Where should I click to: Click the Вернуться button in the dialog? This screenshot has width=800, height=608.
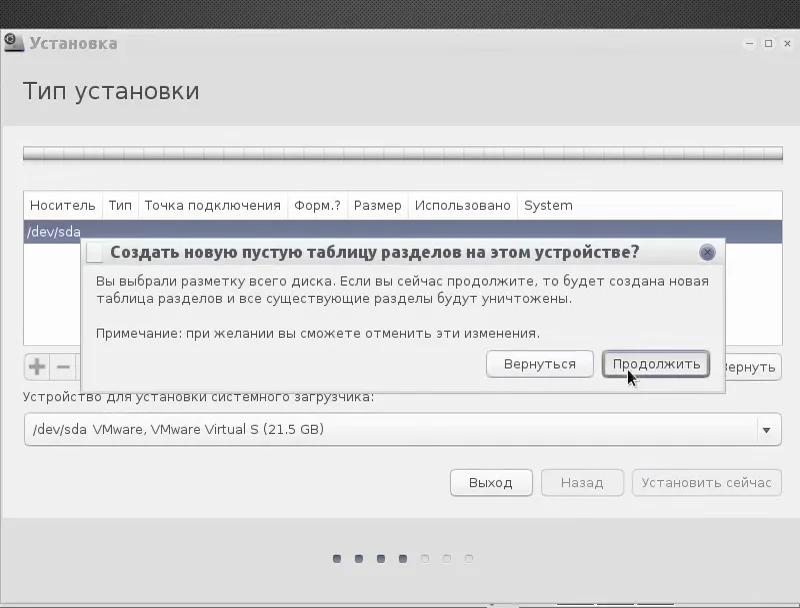click(540, 364)
